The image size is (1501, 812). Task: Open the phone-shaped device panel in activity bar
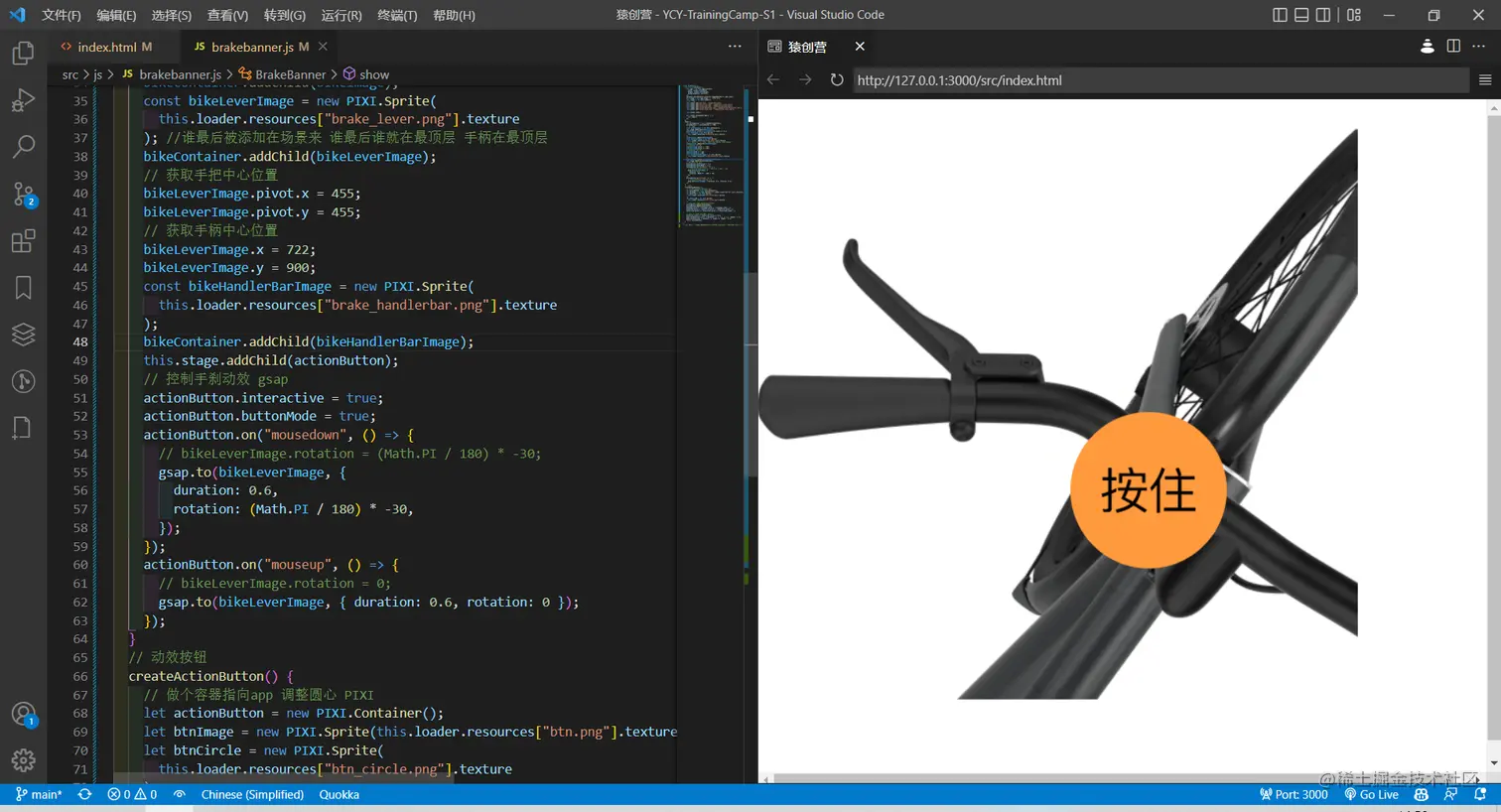pos(23,428)
